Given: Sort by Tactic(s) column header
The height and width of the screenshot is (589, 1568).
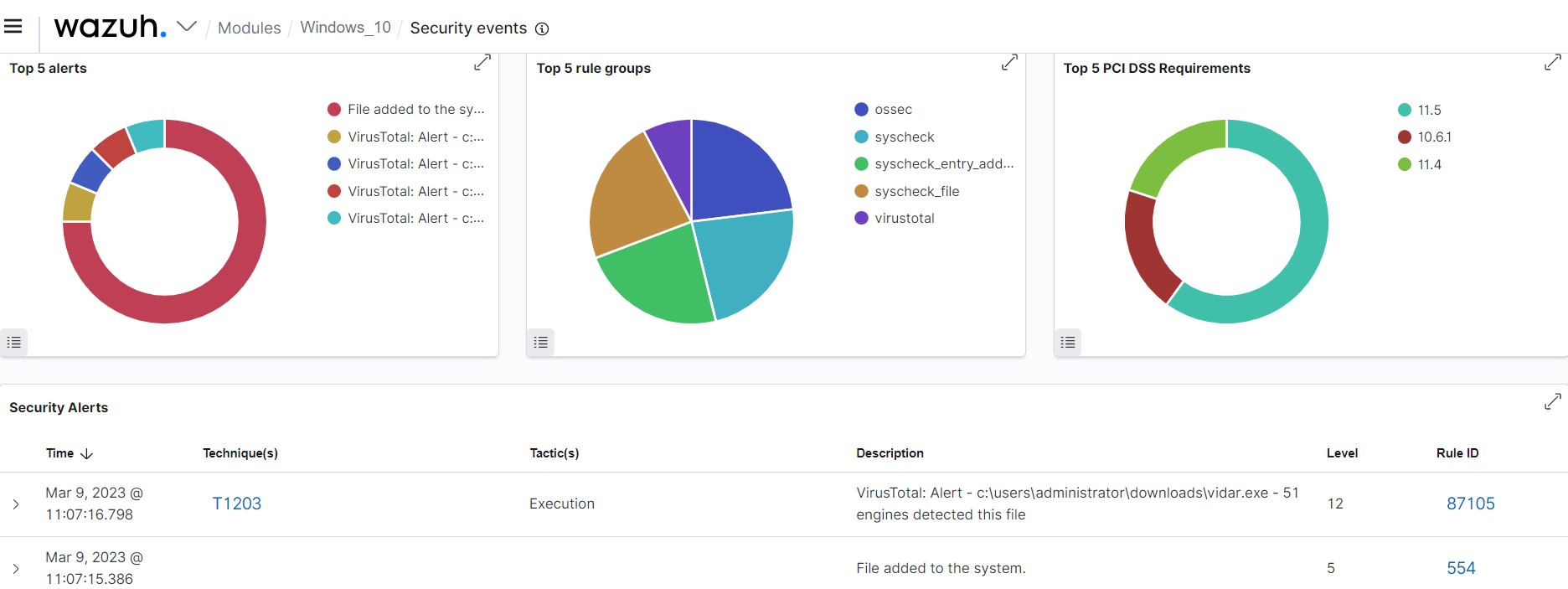Looking at the screenshot, I should point(554,453).
